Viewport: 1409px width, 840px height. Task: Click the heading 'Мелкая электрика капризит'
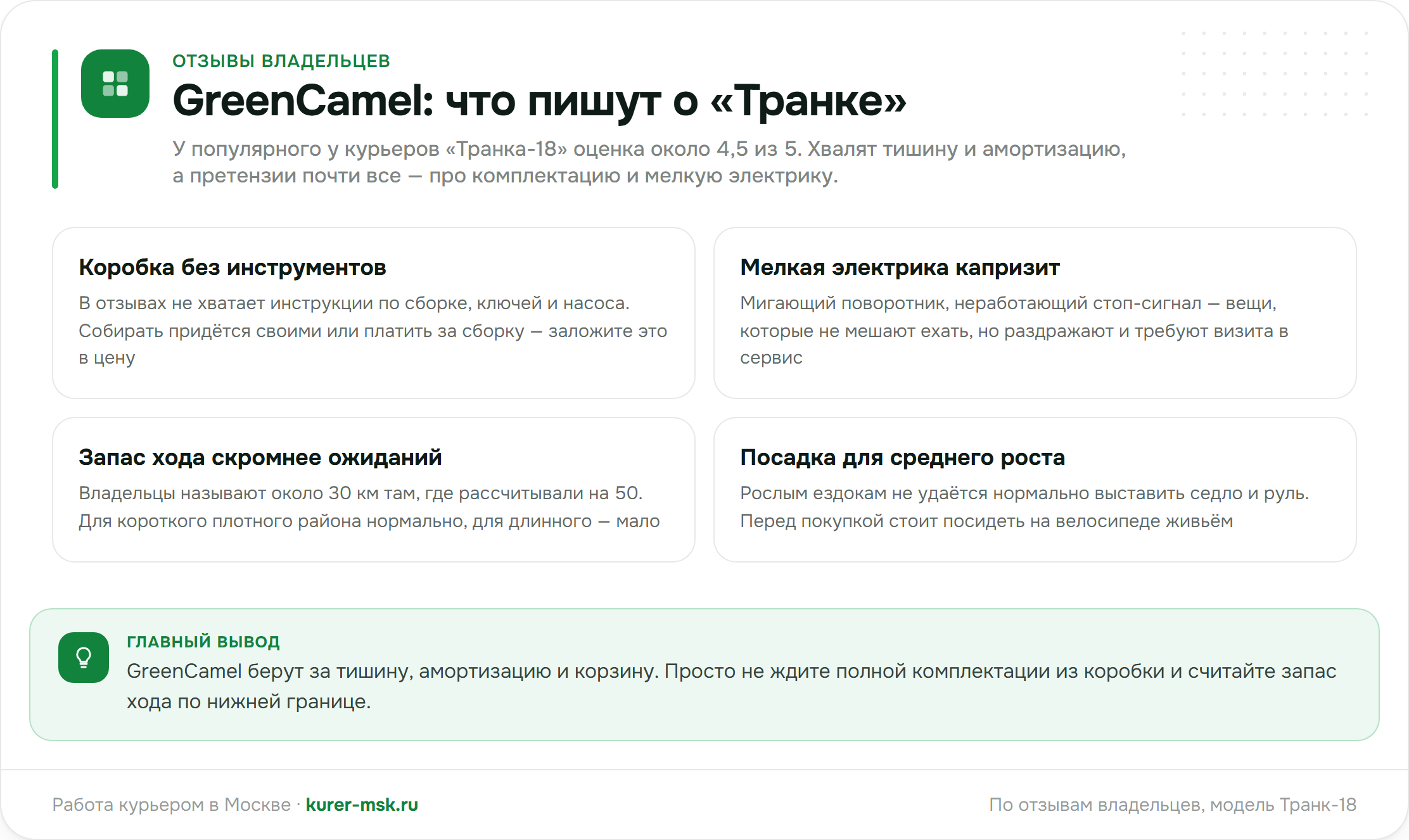coord(900,267)
